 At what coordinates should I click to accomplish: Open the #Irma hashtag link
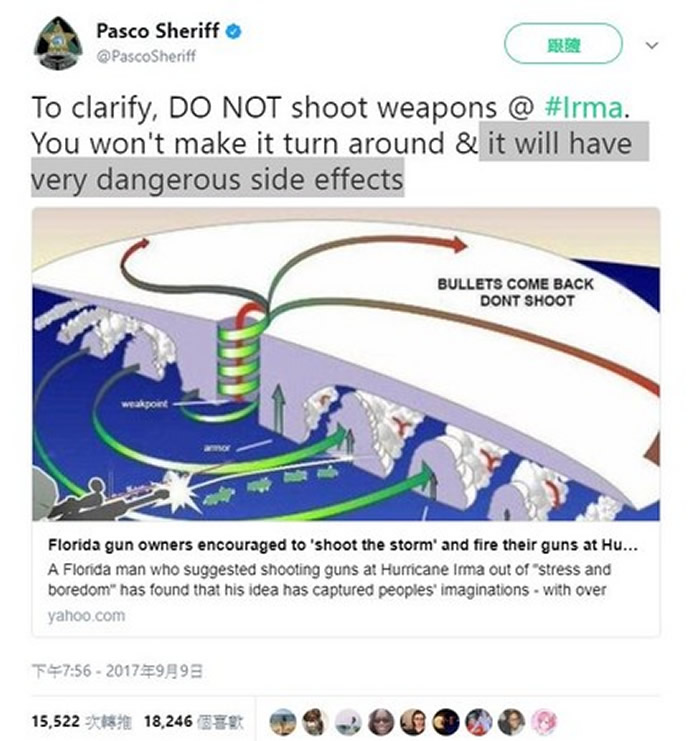(584, 107)
